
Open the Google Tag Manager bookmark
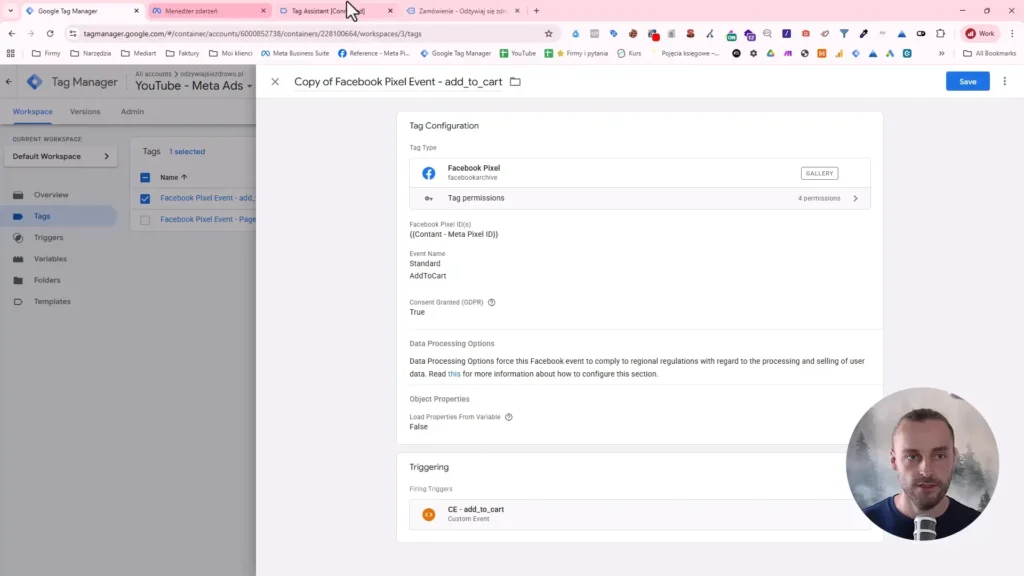(x=455, y=54)
